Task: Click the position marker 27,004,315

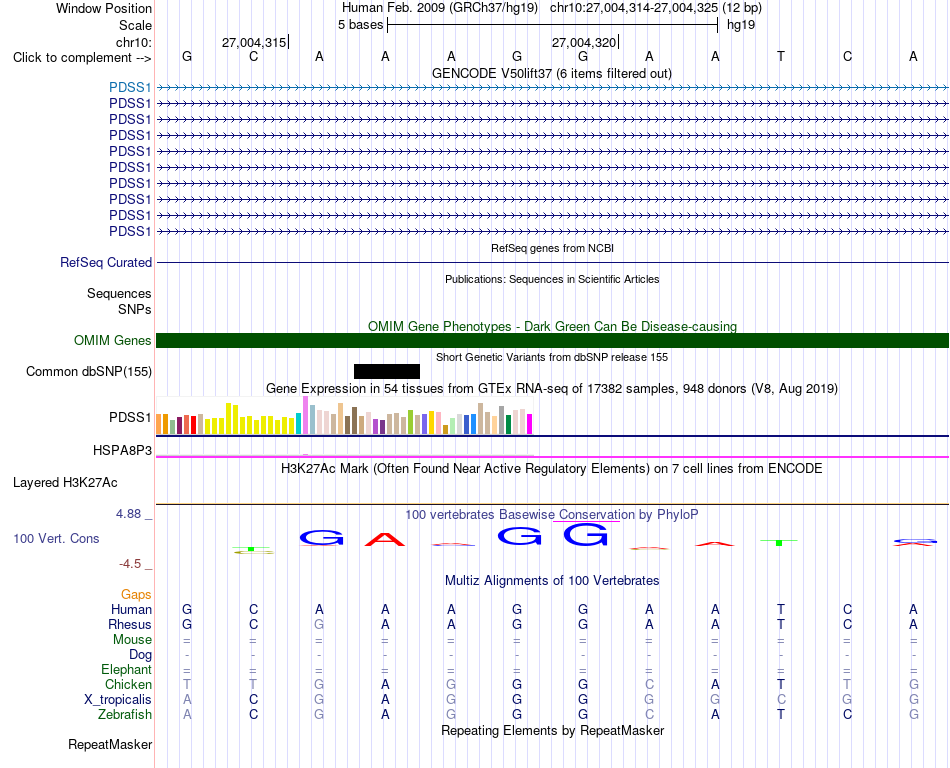Action: [254, 42]
